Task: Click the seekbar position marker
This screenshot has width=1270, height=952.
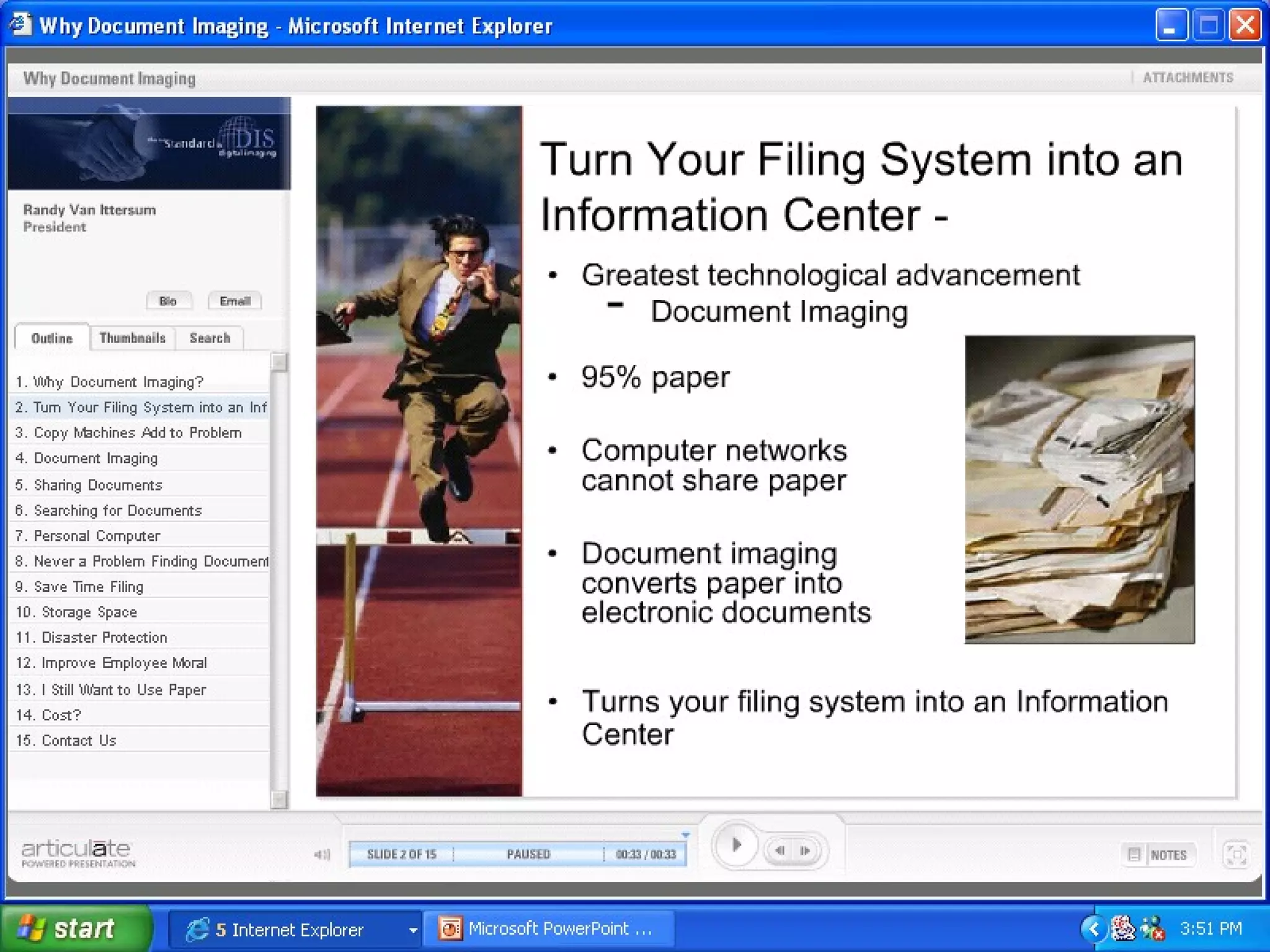Action: [685, 835]
